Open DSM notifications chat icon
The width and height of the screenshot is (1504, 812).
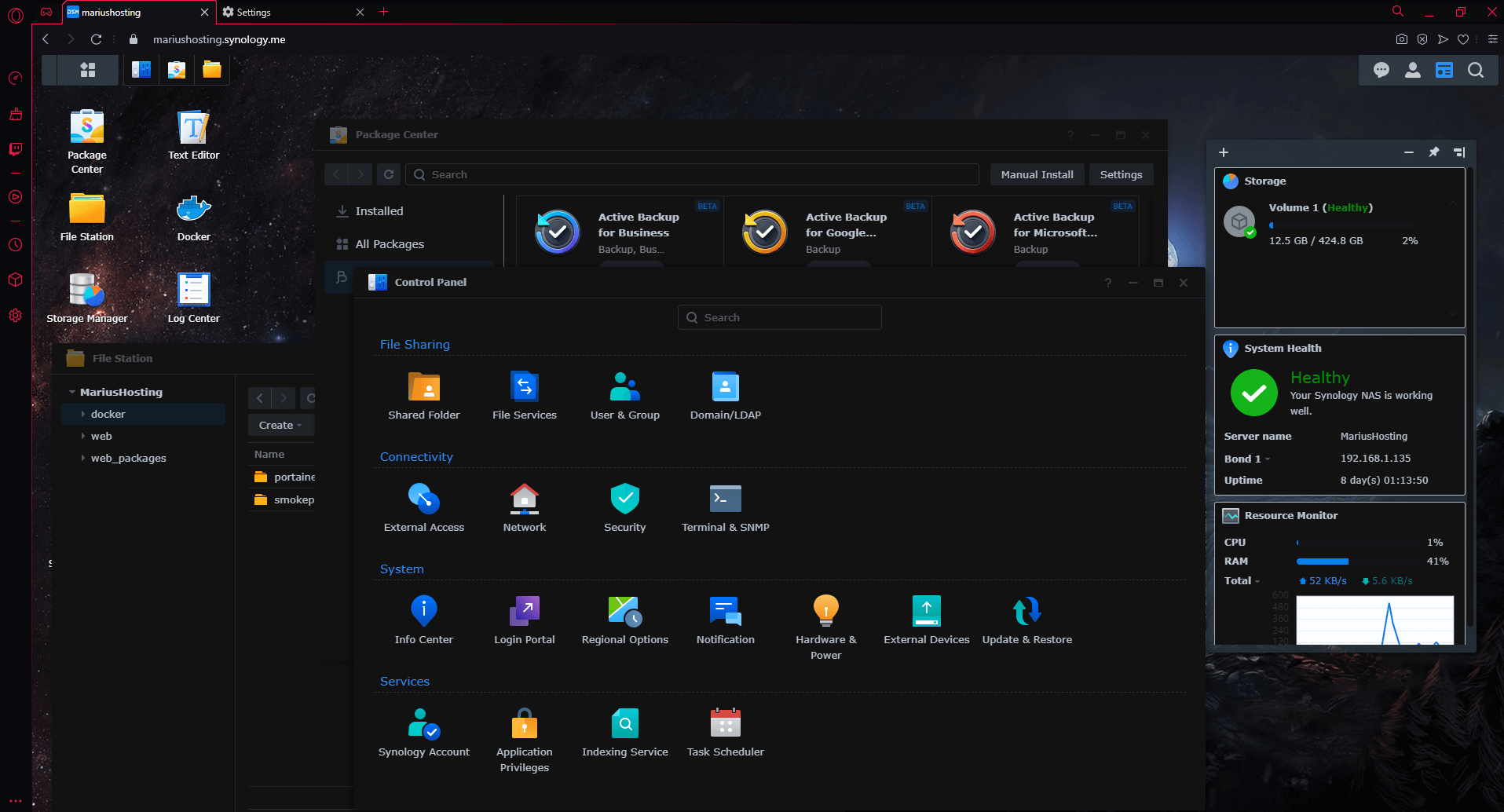pyautogui.click(x=1381, y=70)
